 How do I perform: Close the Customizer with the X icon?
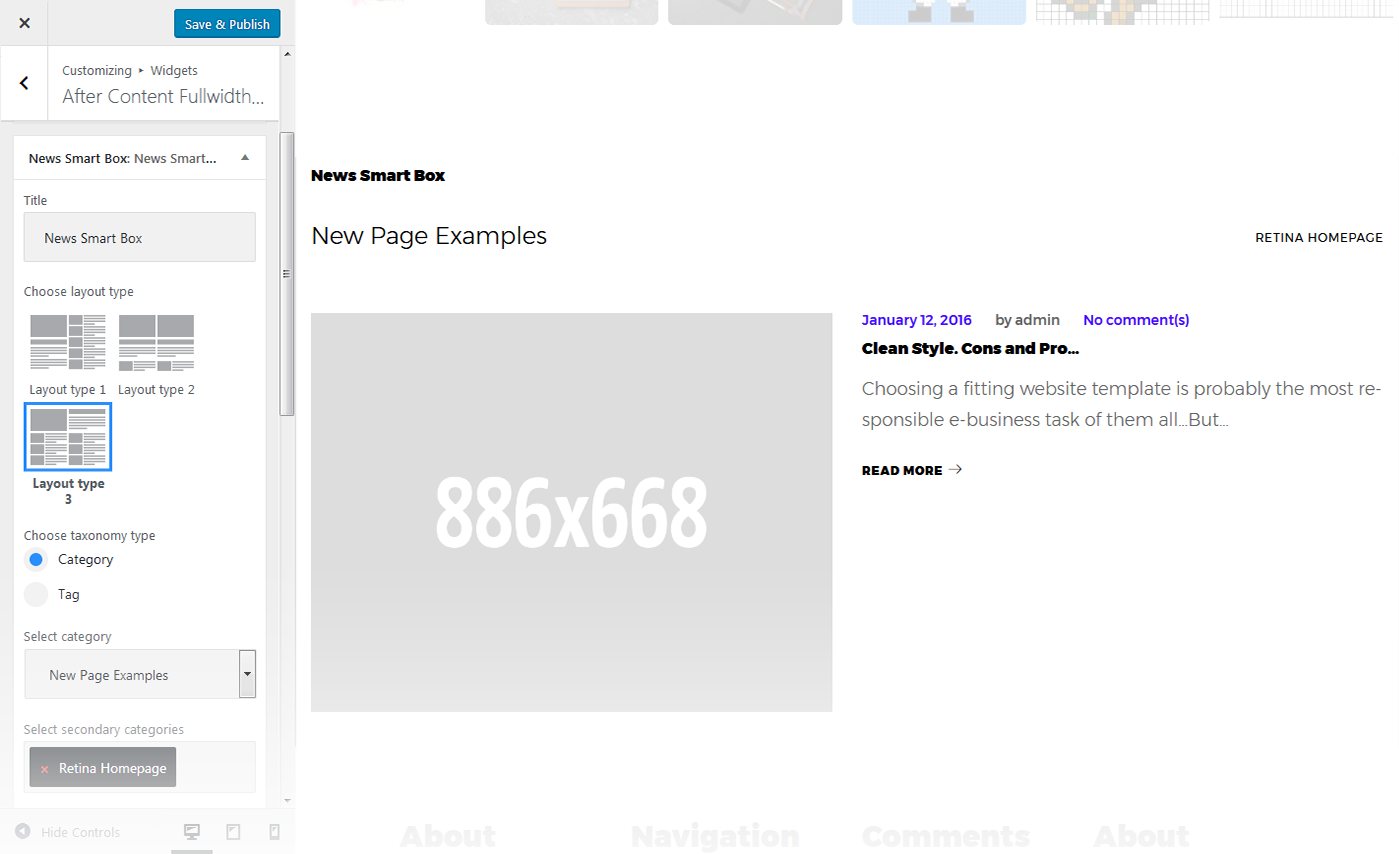pos(24,23)
